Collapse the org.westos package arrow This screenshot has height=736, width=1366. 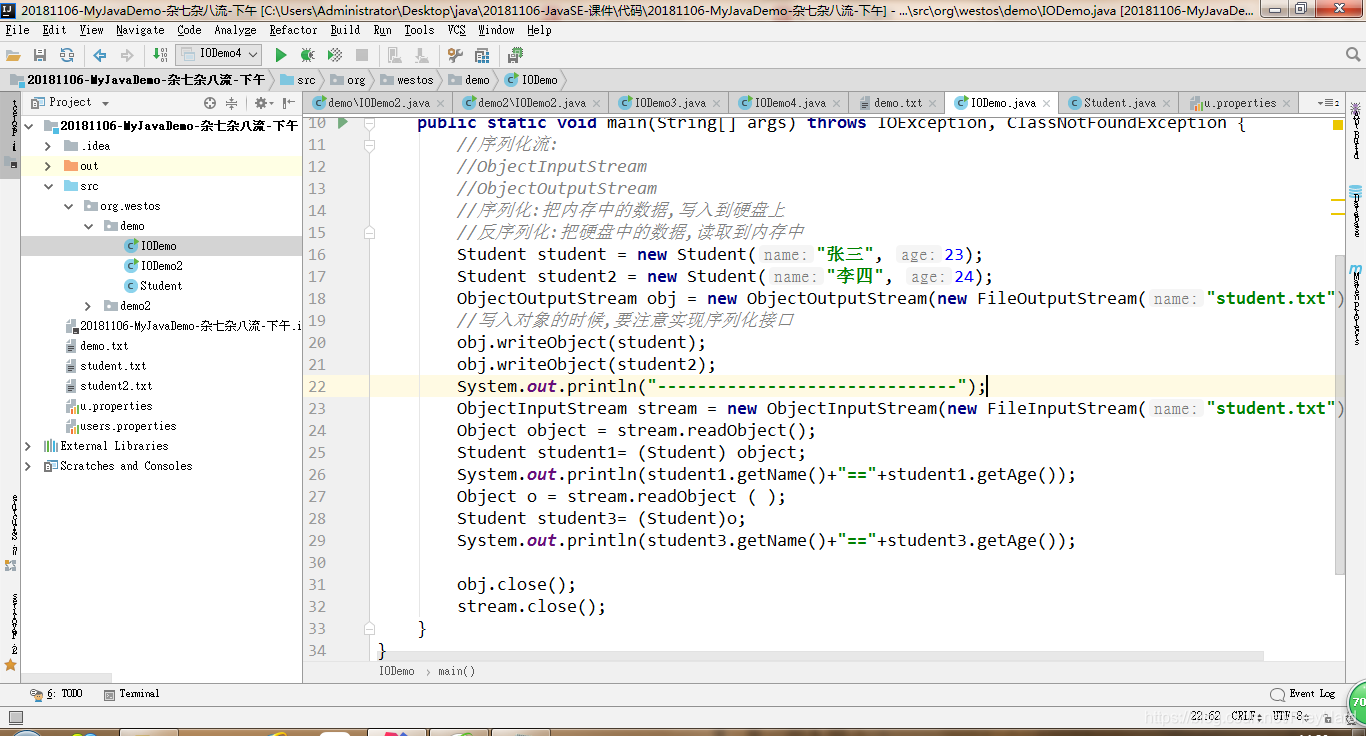click(68, 206)
